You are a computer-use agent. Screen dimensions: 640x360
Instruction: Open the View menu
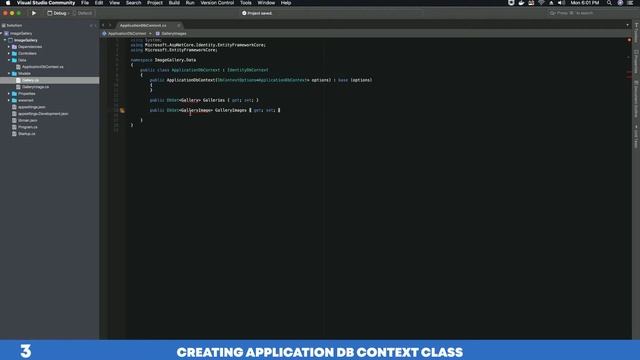[x=114, y=3]
